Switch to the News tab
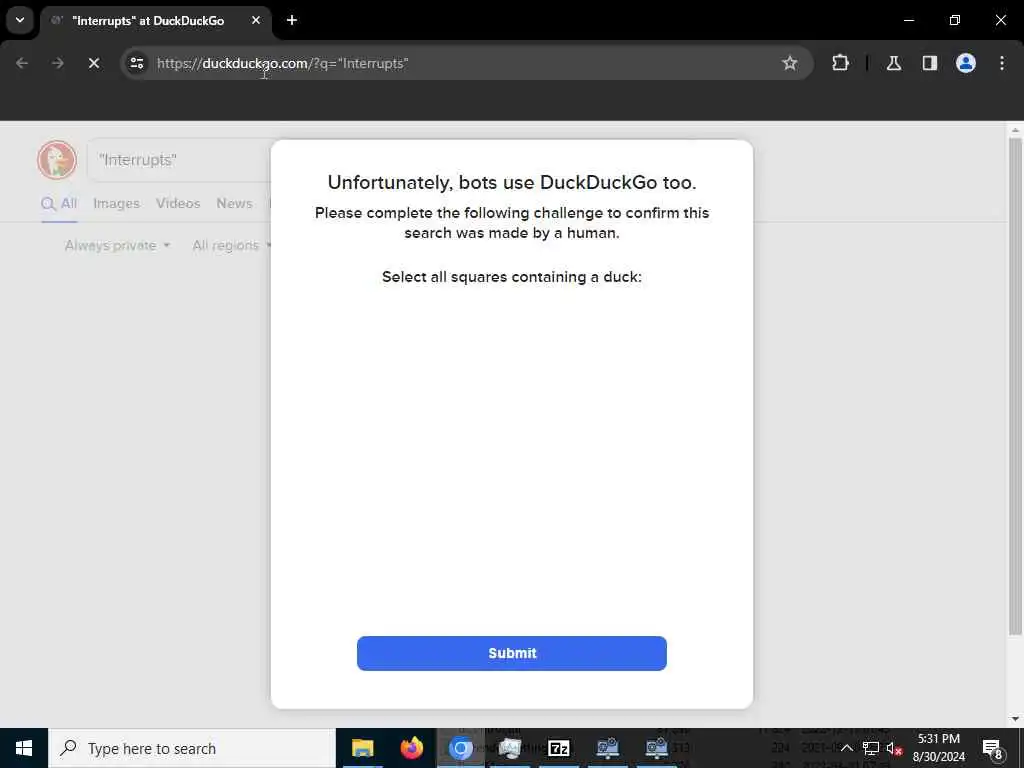This screenshot has width=1024, height=768. (234, 204)
